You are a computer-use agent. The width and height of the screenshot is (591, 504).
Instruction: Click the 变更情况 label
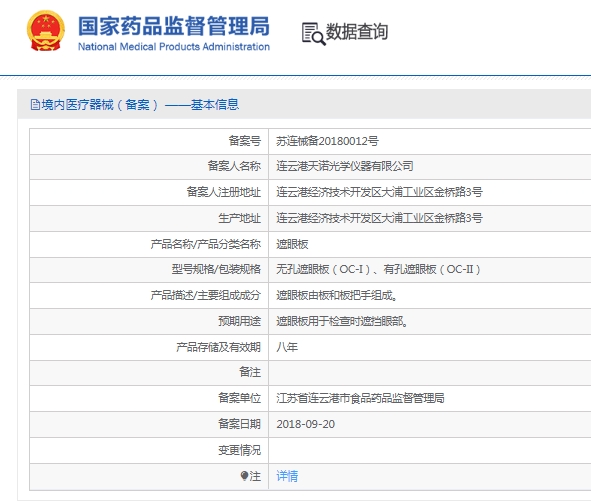(x=239, y=450)
